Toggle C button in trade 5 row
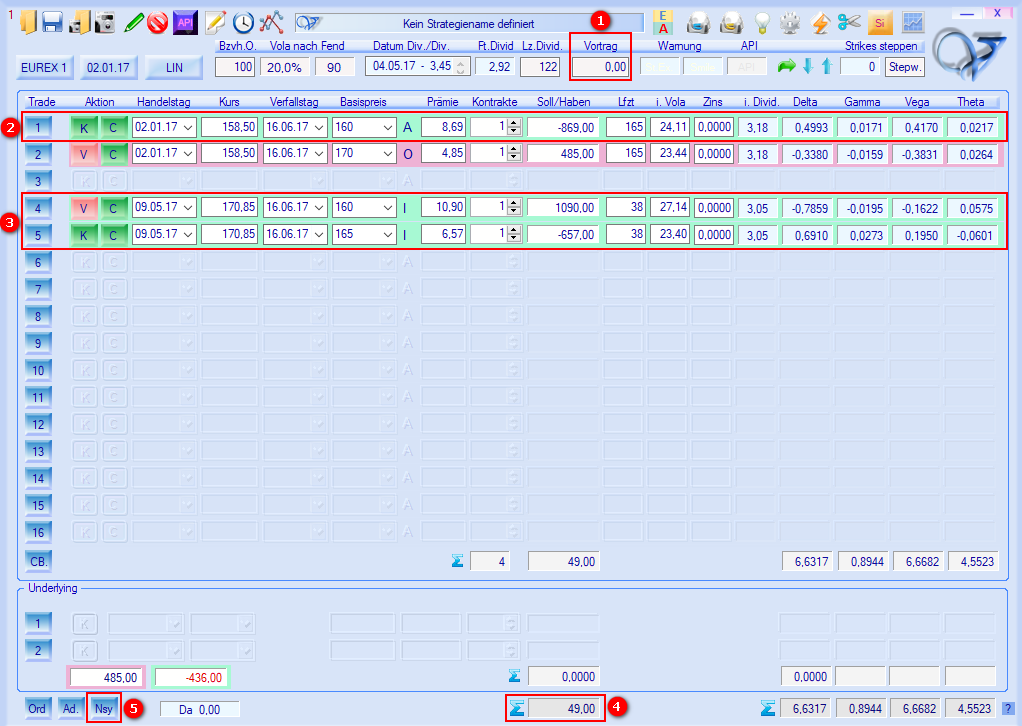Image resolution: width=1022 pixels, height=726 pixels. tap(113, 235)
